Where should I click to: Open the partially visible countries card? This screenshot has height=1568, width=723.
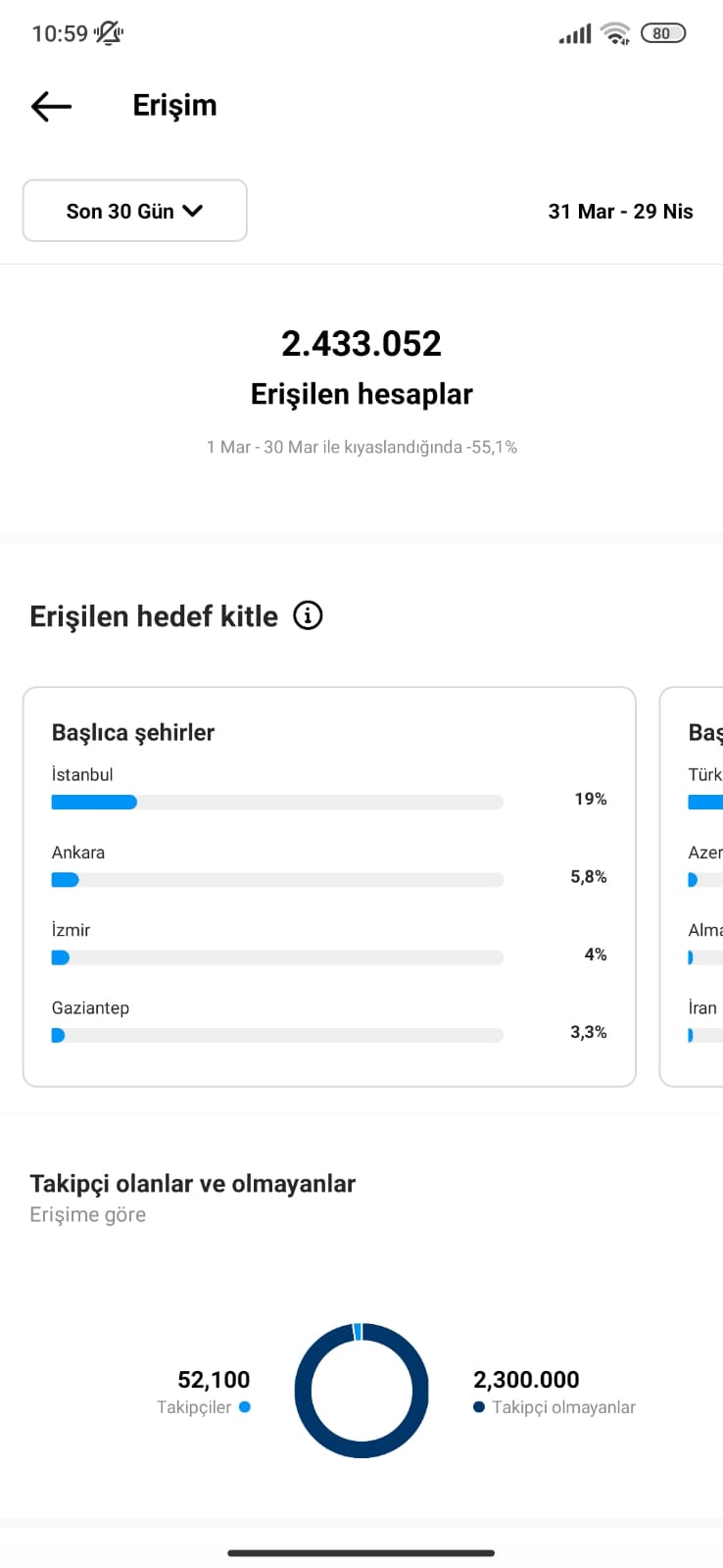pyautogui.click(x=692, y=887)
